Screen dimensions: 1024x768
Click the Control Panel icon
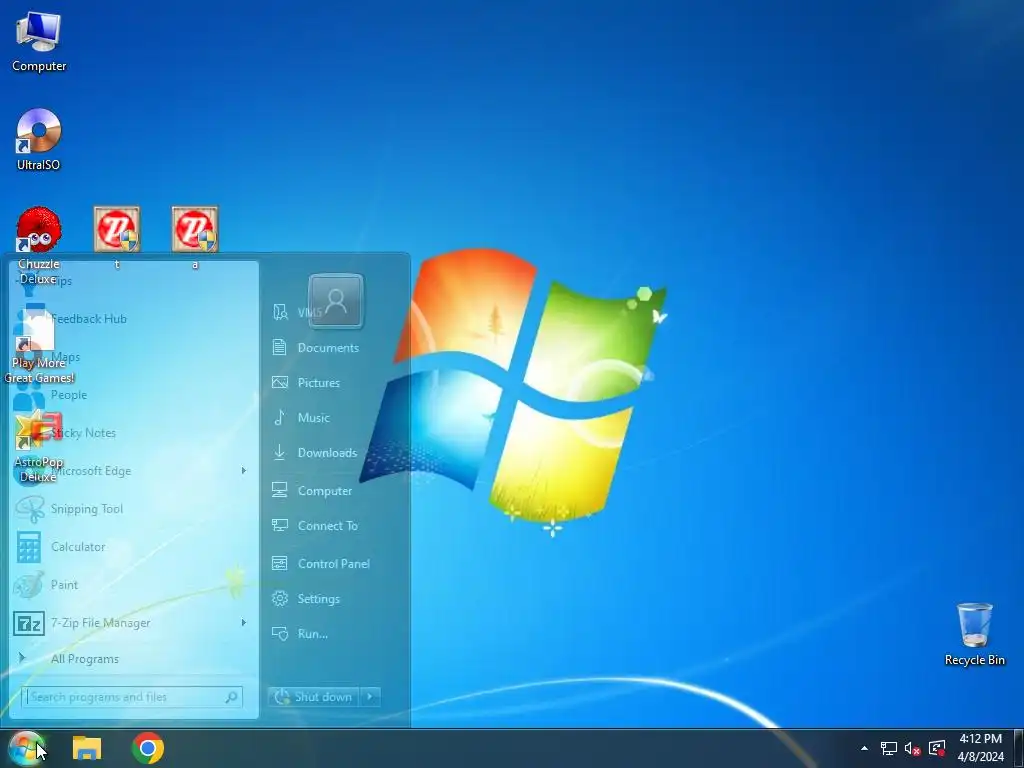click(x=280, y=564)
